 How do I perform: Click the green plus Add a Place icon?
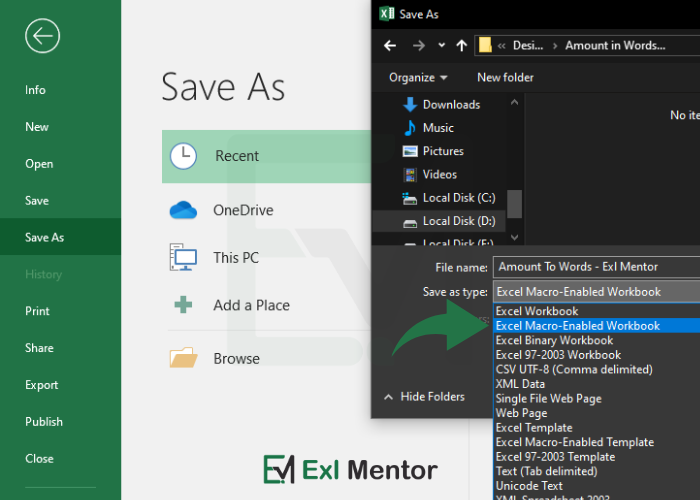[x=183, y=305]
